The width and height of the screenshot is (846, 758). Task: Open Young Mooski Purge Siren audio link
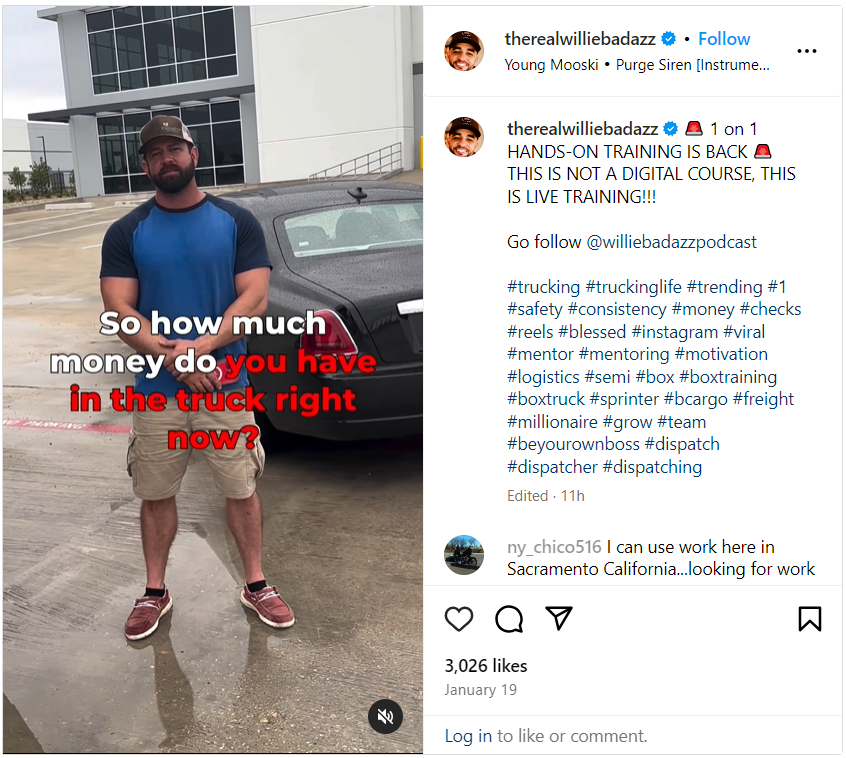pos(637,64)
